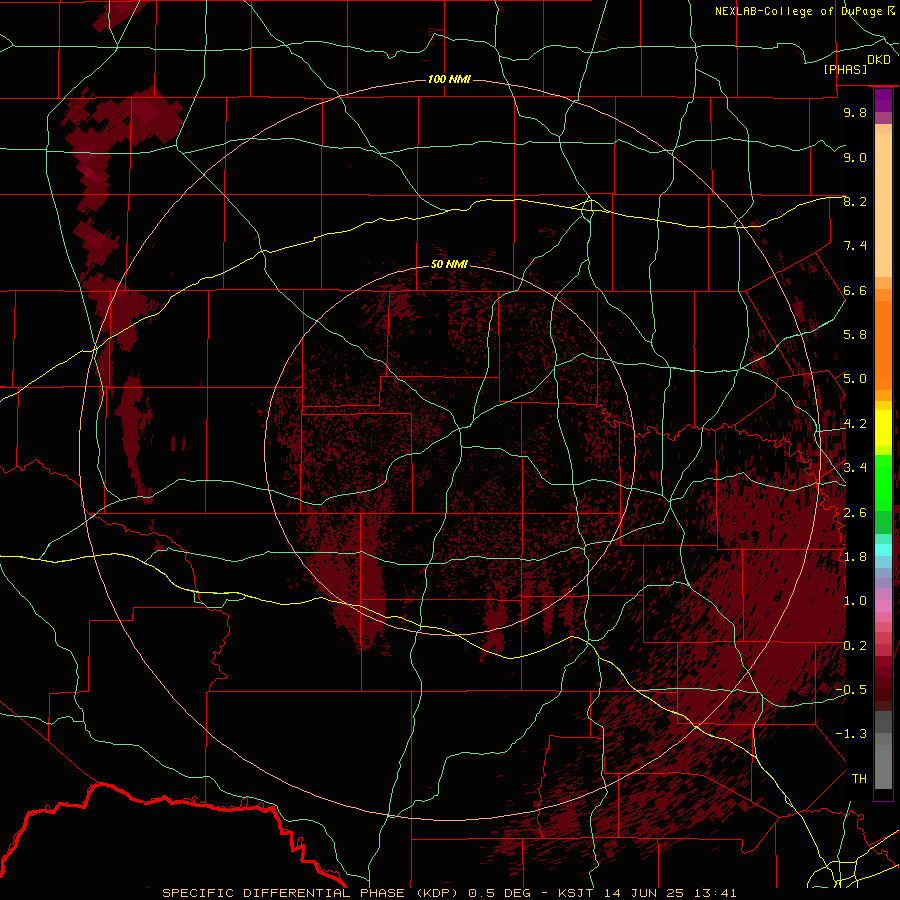Click the 5.8 value on the color scale
The image size is (900, 900).
pos(855,335)
